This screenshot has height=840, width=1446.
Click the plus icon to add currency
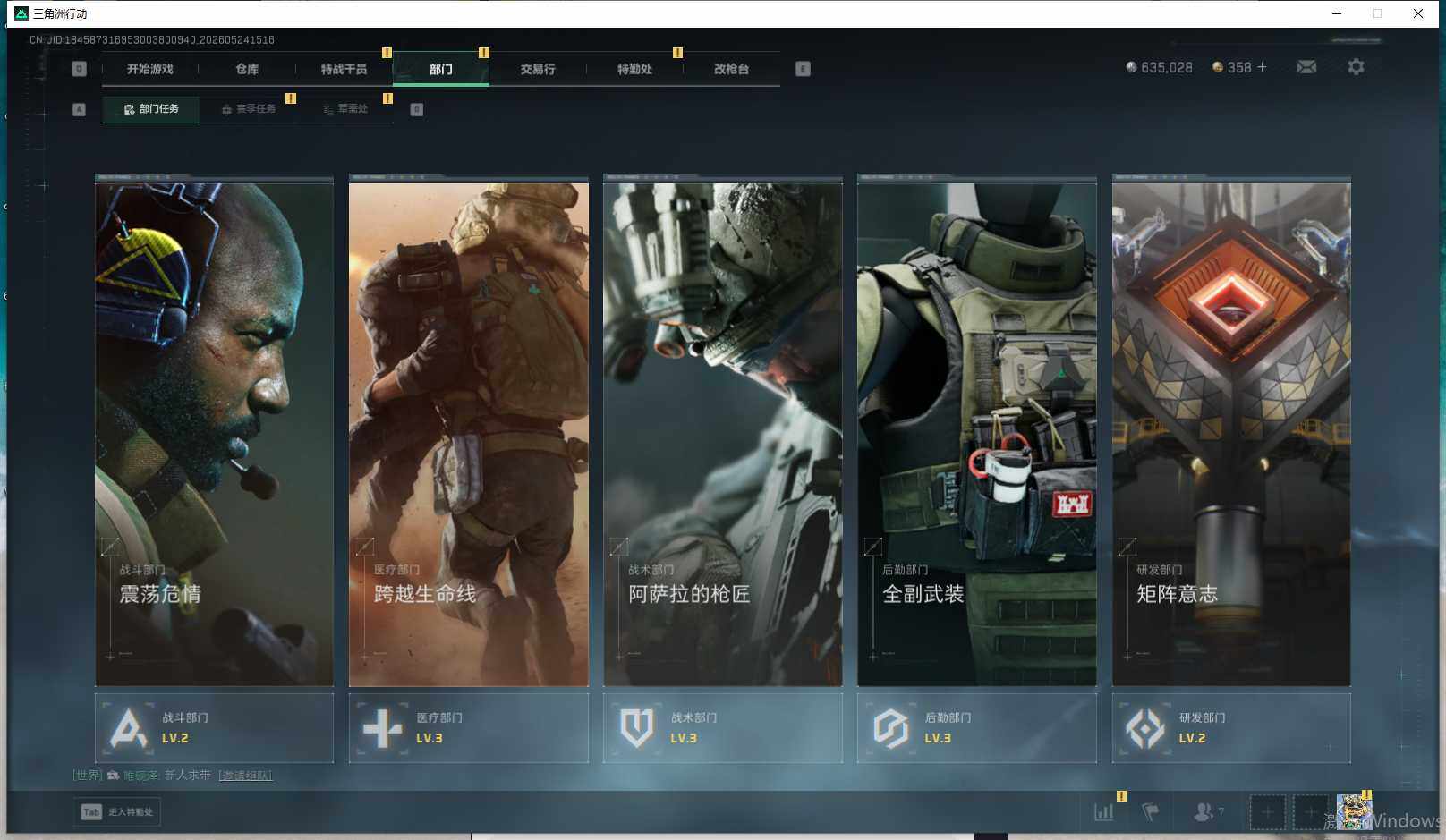click(x=1262, y=67)
